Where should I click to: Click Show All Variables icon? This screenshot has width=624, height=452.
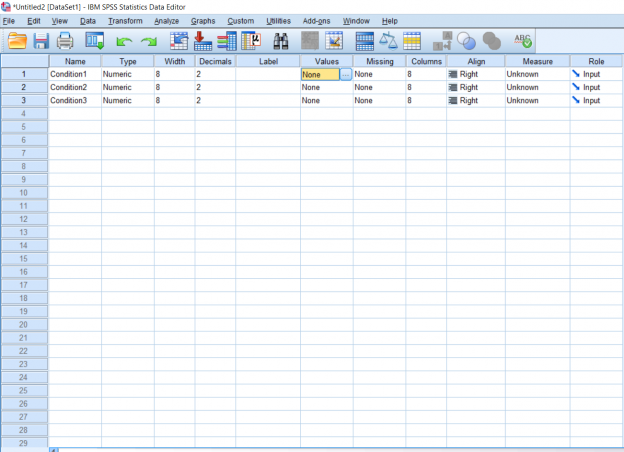(491, 41)
